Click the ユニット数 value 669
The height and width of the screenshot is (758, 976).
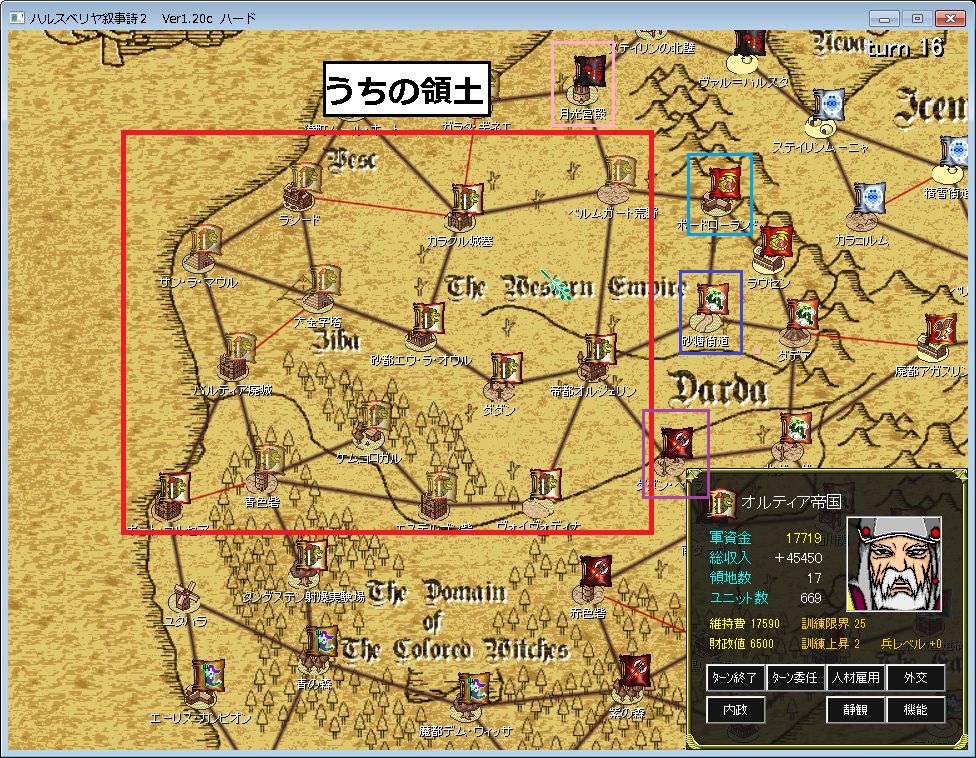[x=811, y=598]
